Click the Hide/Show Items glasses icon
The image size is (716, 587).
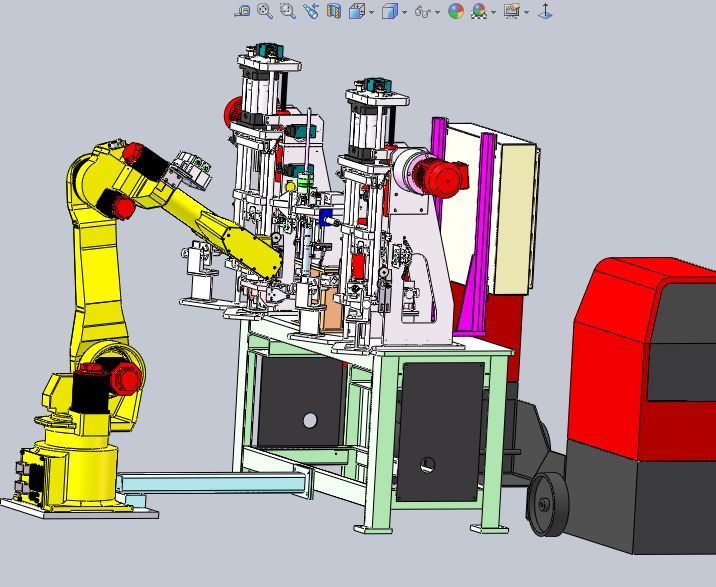pos(423,11)
